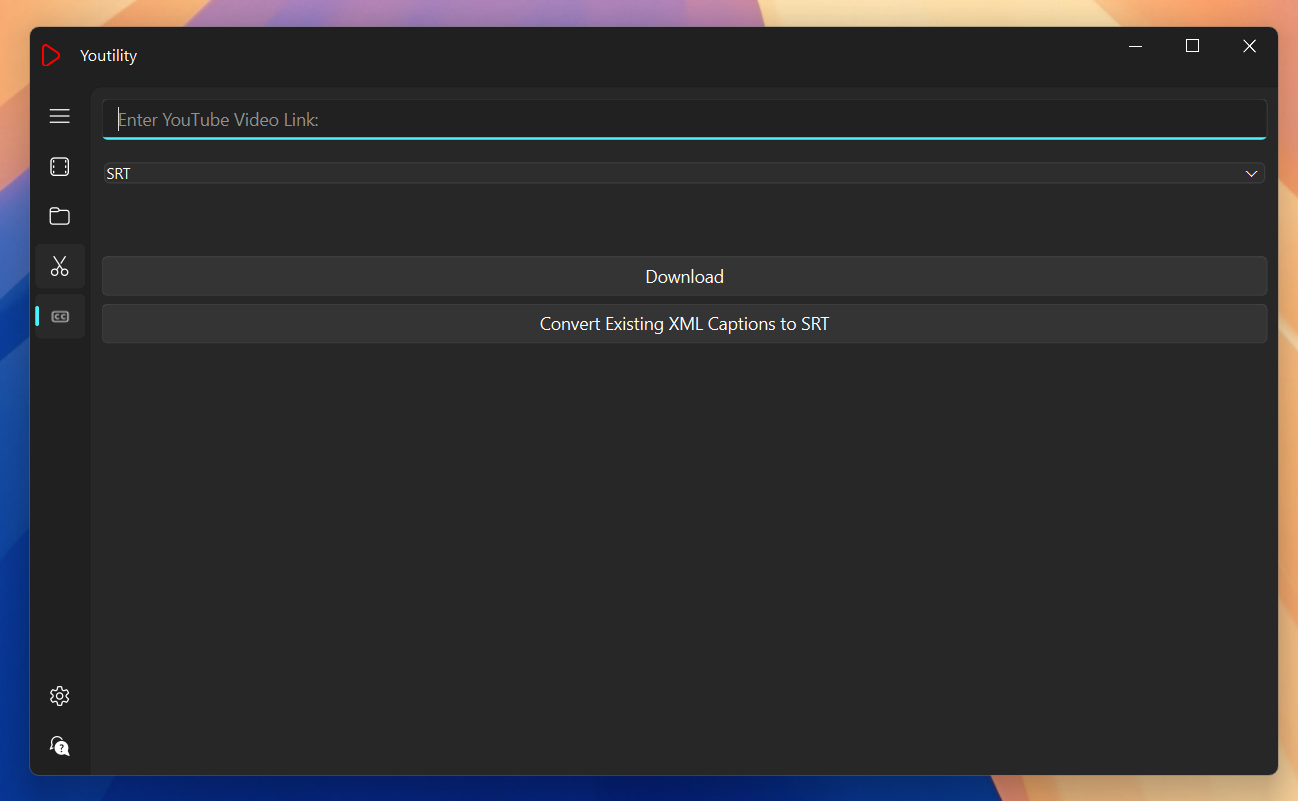This screenshot has height=801, width=1298.
Task: Open Settings gear in sidebar
Action: [60, 696]
